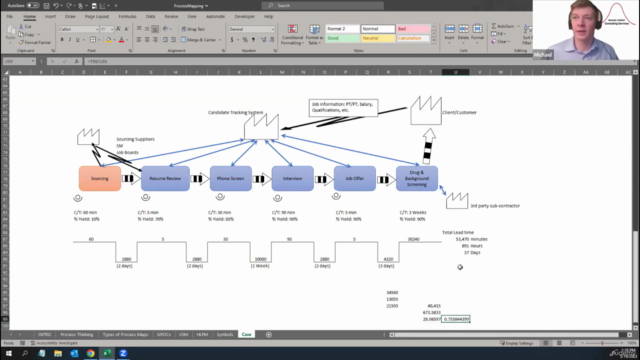Apply the yellow Fill Color swatch
The width and height of the screenshot is (640, 360).
[x=108, y=40]
